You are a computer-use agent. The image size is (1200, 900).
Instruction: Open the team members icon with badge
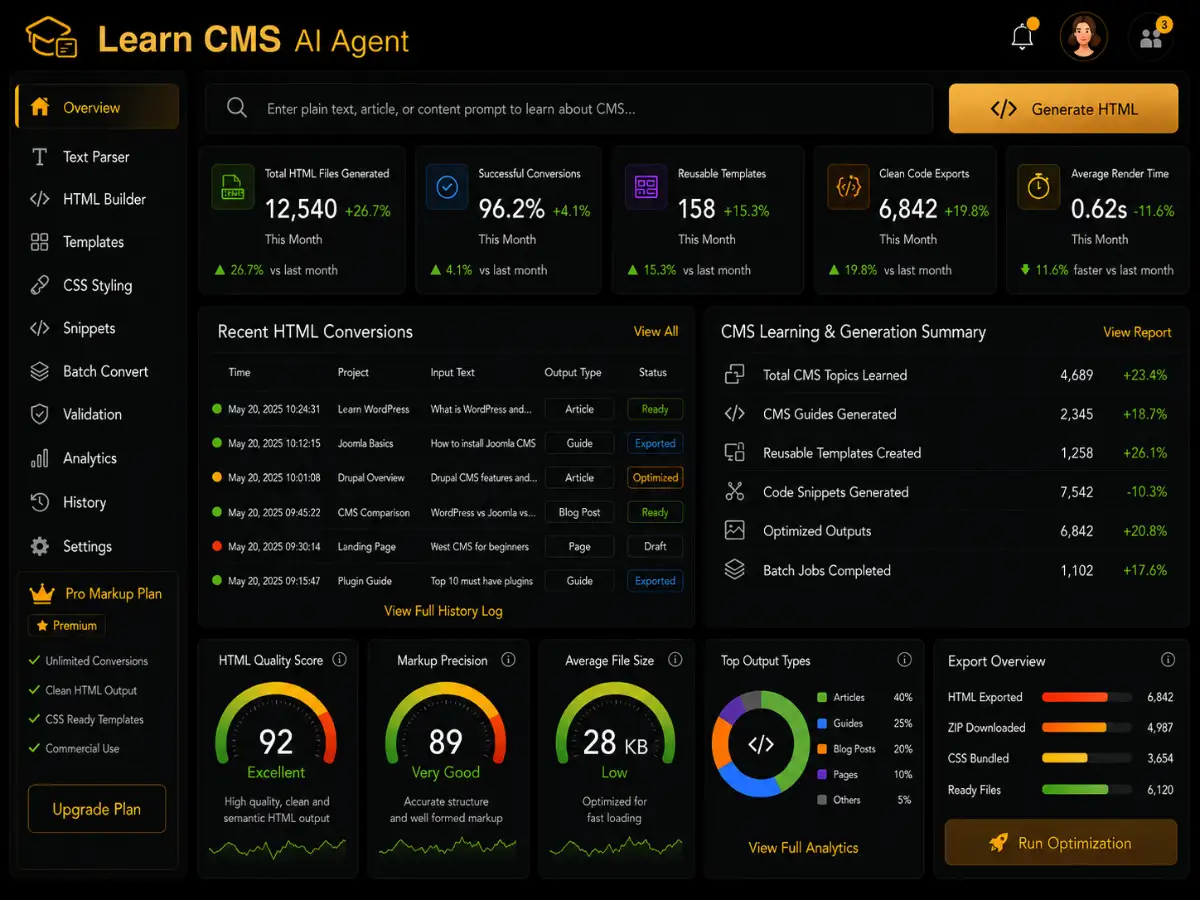(x=1151, y=38)
